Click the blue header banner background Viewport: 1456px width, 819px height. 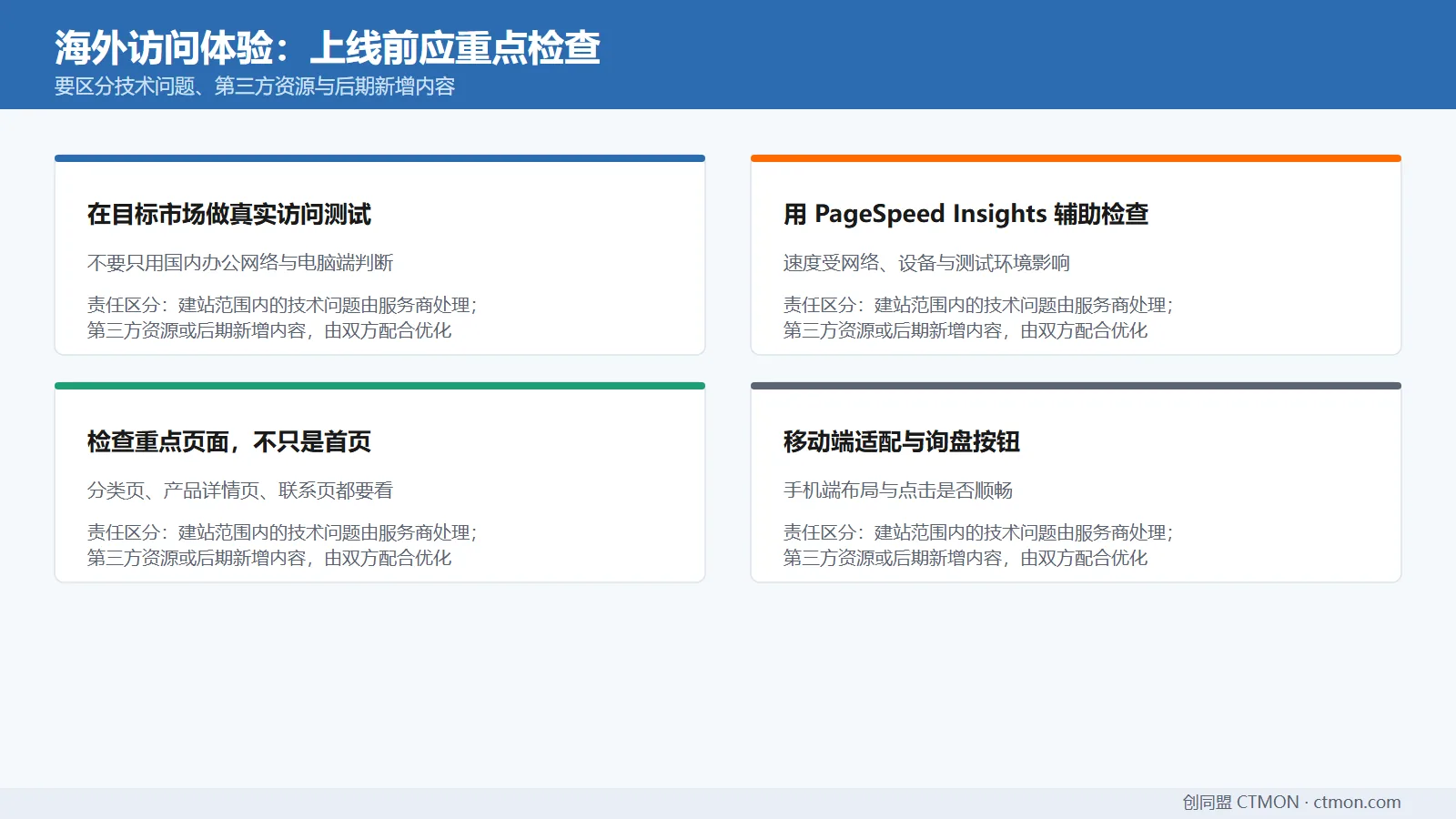pyautogui.click(x=1001, y=55)
